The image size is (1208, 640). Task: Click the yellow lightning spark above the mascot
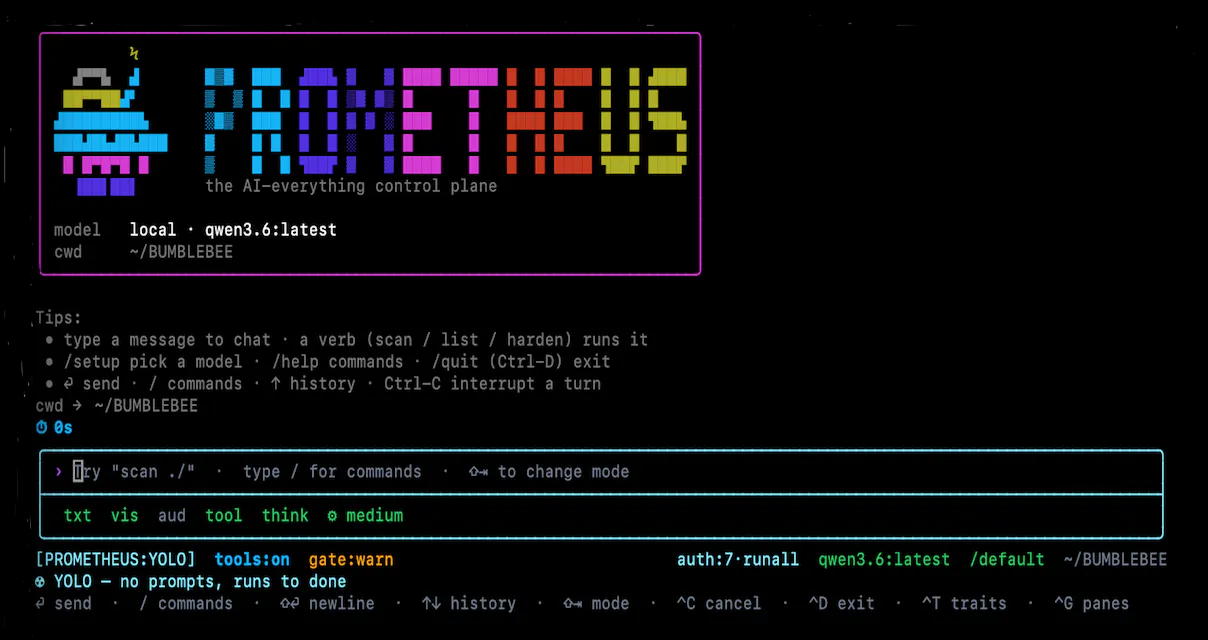pyautogui.click(x=134, y=53)
